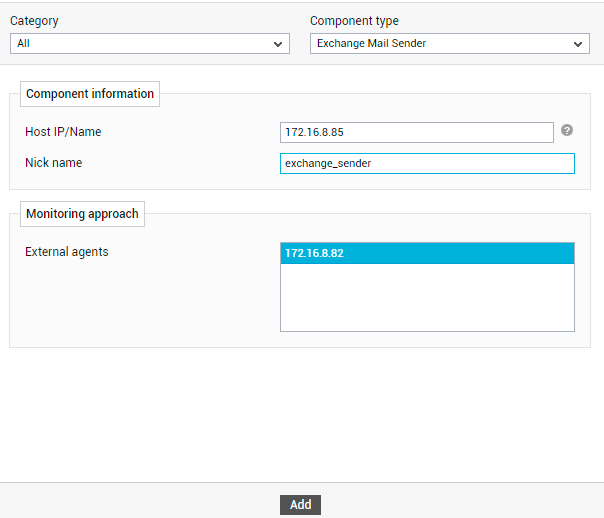
Task: Click the Category label
Action: [34, 21]
